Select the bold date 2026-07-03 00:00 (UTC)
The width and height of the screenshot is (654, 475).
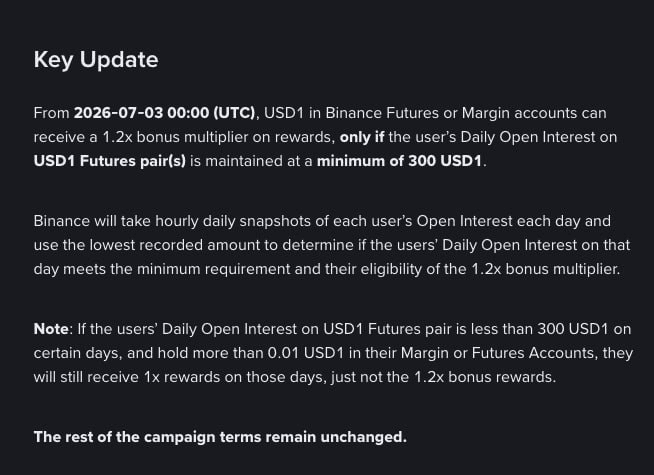coord(164,113)
